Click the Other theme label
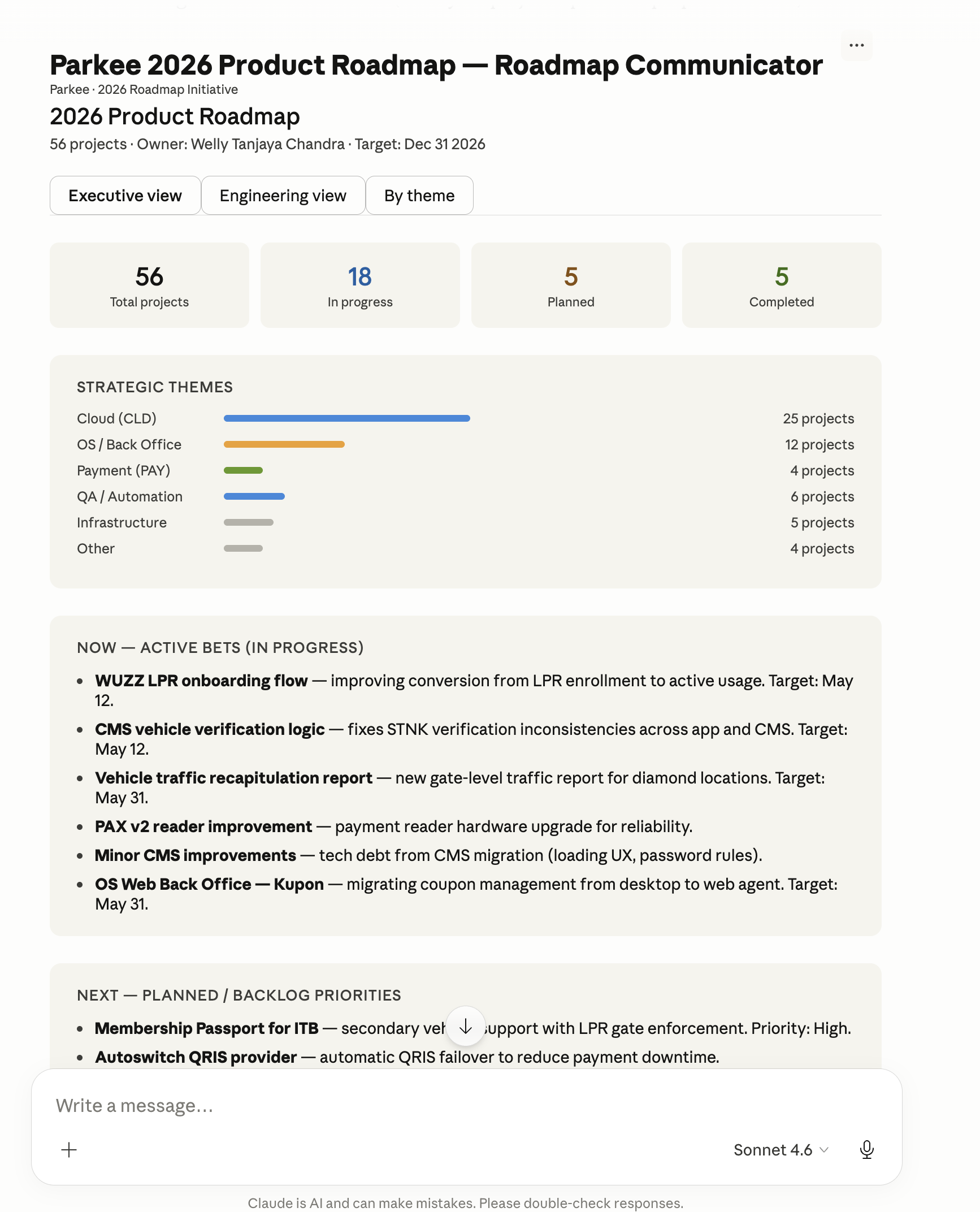Image resolution: width=980 pixels, height=1212 pixels. 96,548
